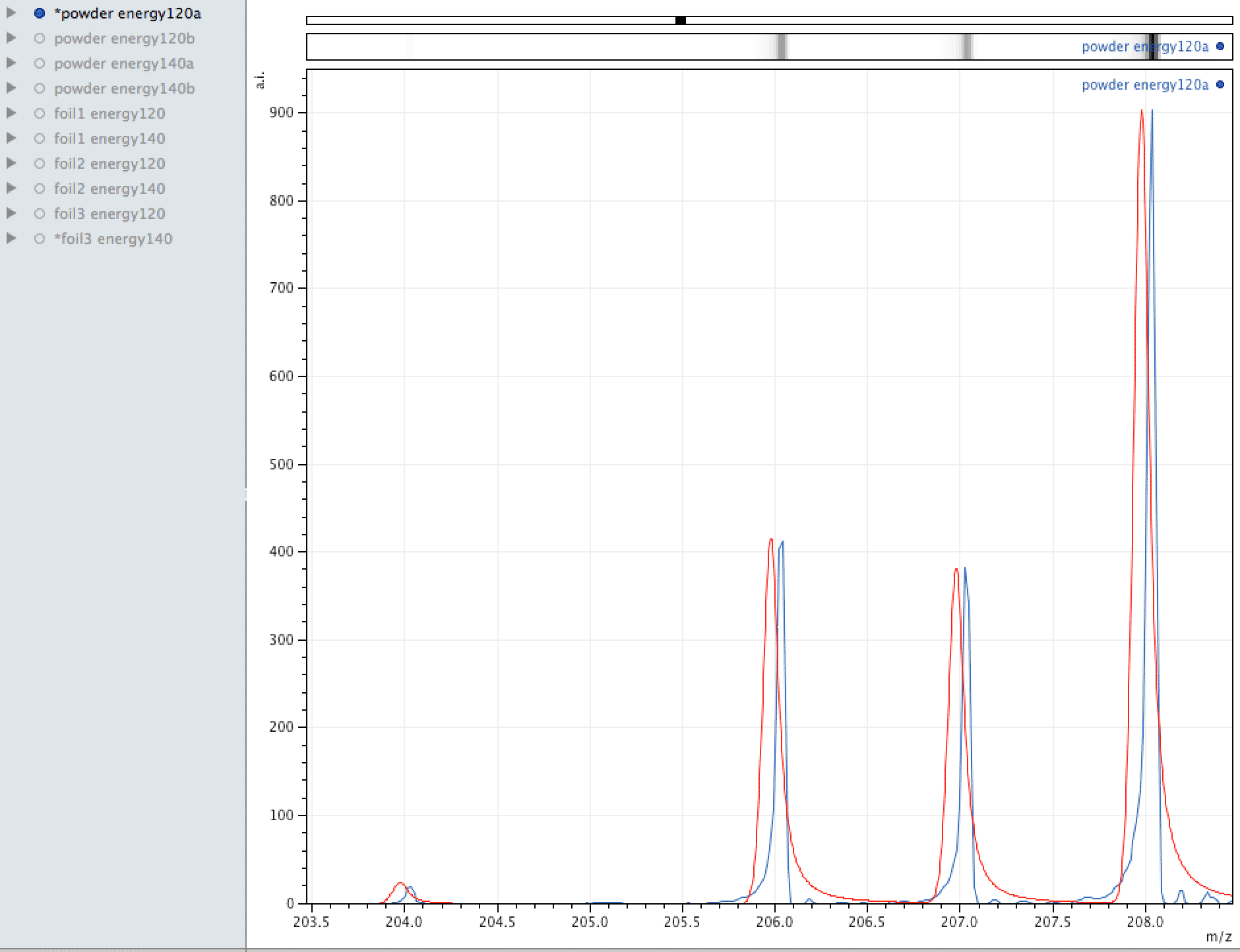
Task: Click the powder energy120a label in plot legend
Action: coord(1145,84)
